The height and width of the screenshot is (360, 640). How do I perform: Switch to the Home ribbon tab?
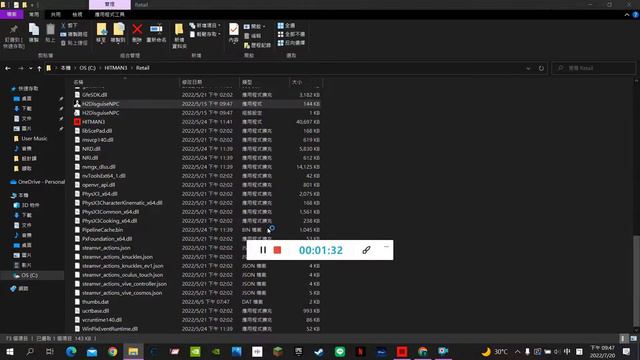(34, 14)
